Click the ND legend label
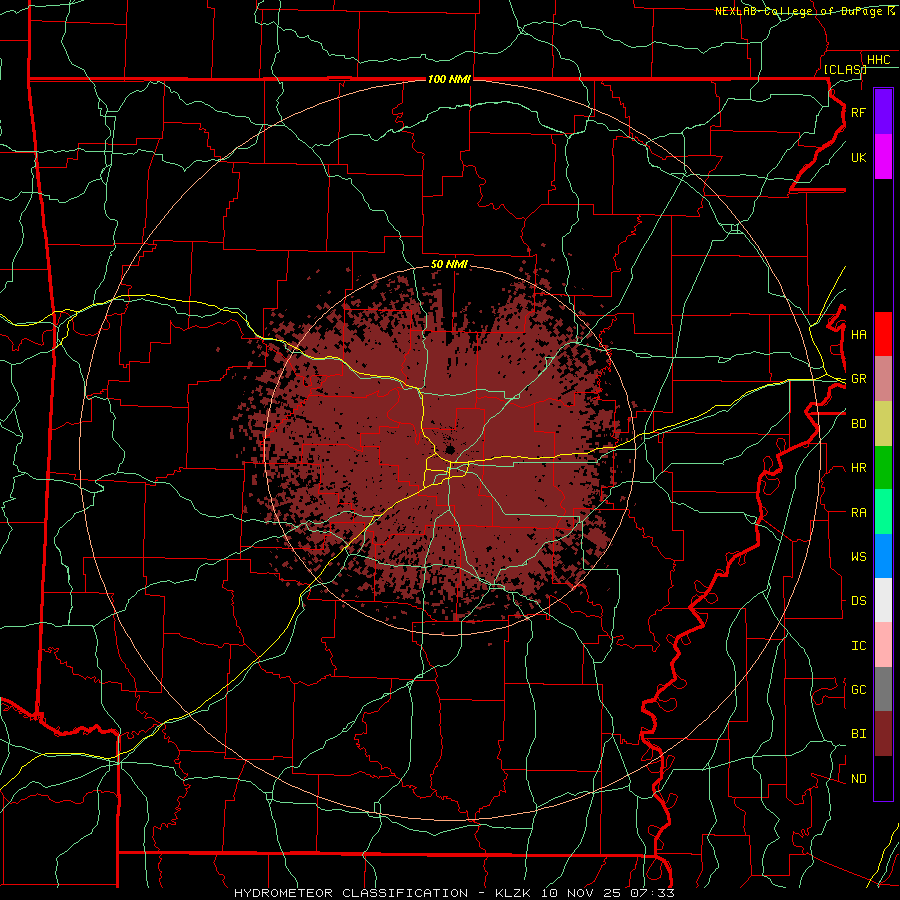 point(859,779)
